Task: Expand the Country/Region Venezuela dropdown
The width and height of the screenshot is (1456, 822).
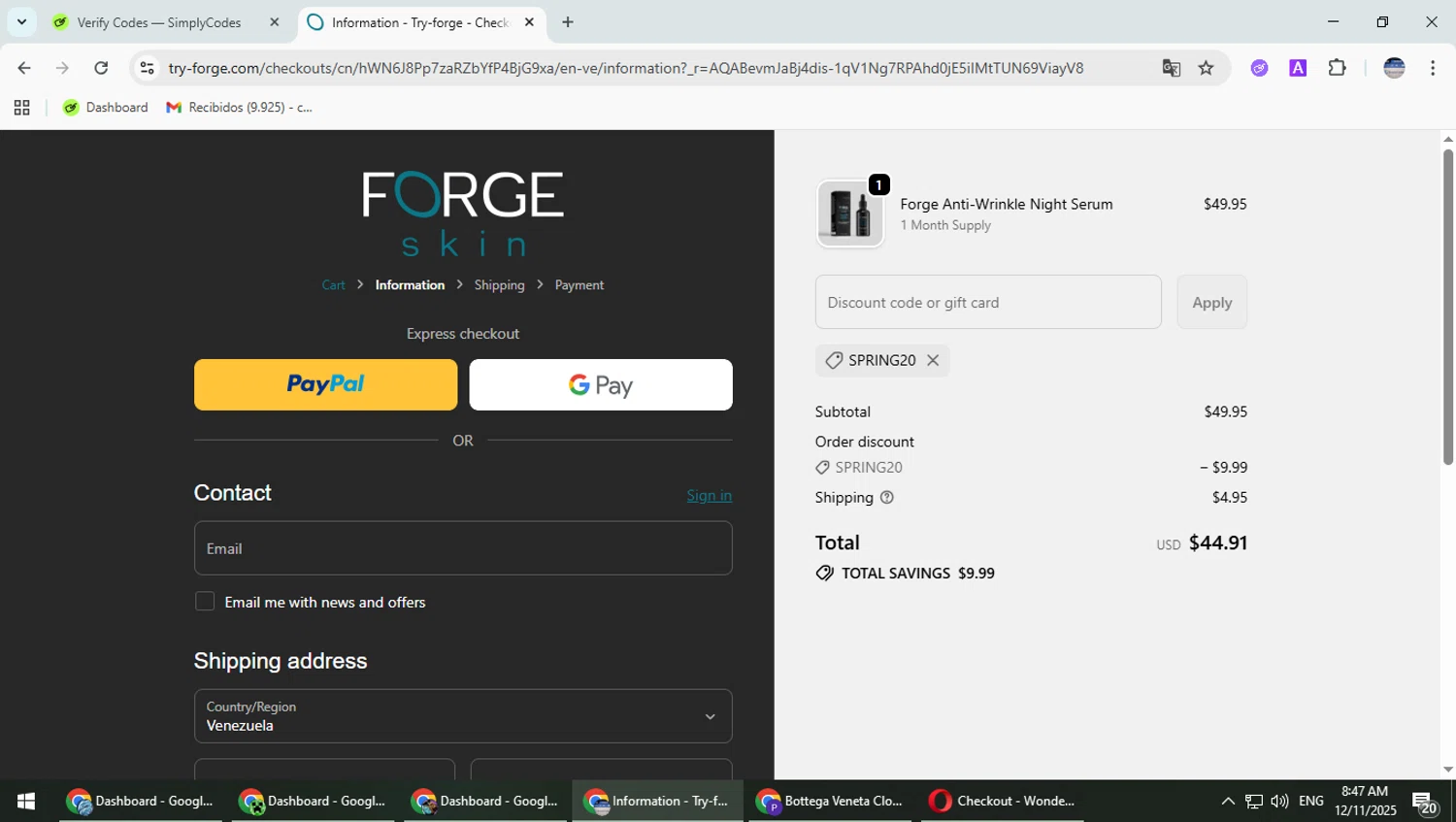Action: coord(463,716)
